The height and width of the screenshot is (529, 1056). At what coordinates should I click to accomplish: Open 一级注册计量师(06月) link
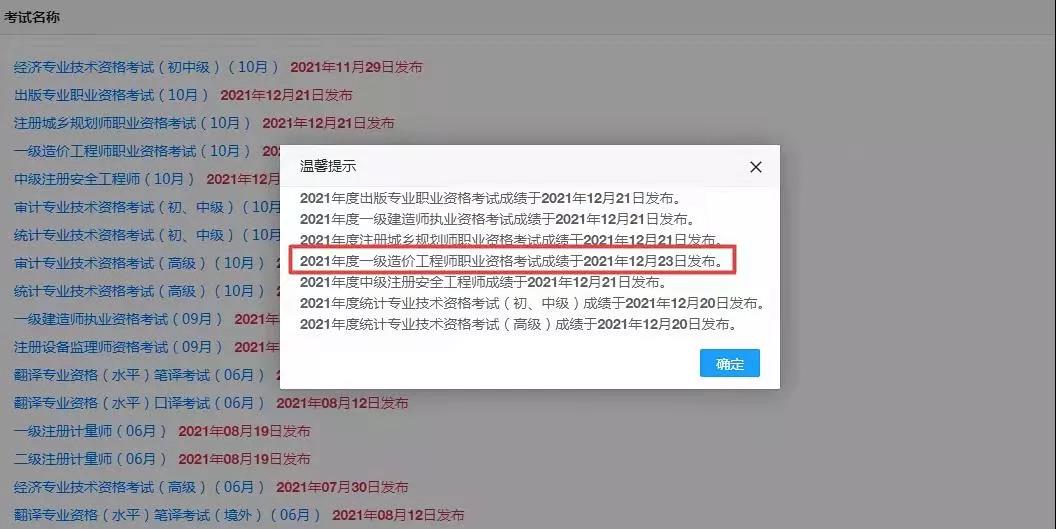coord(90,431)
